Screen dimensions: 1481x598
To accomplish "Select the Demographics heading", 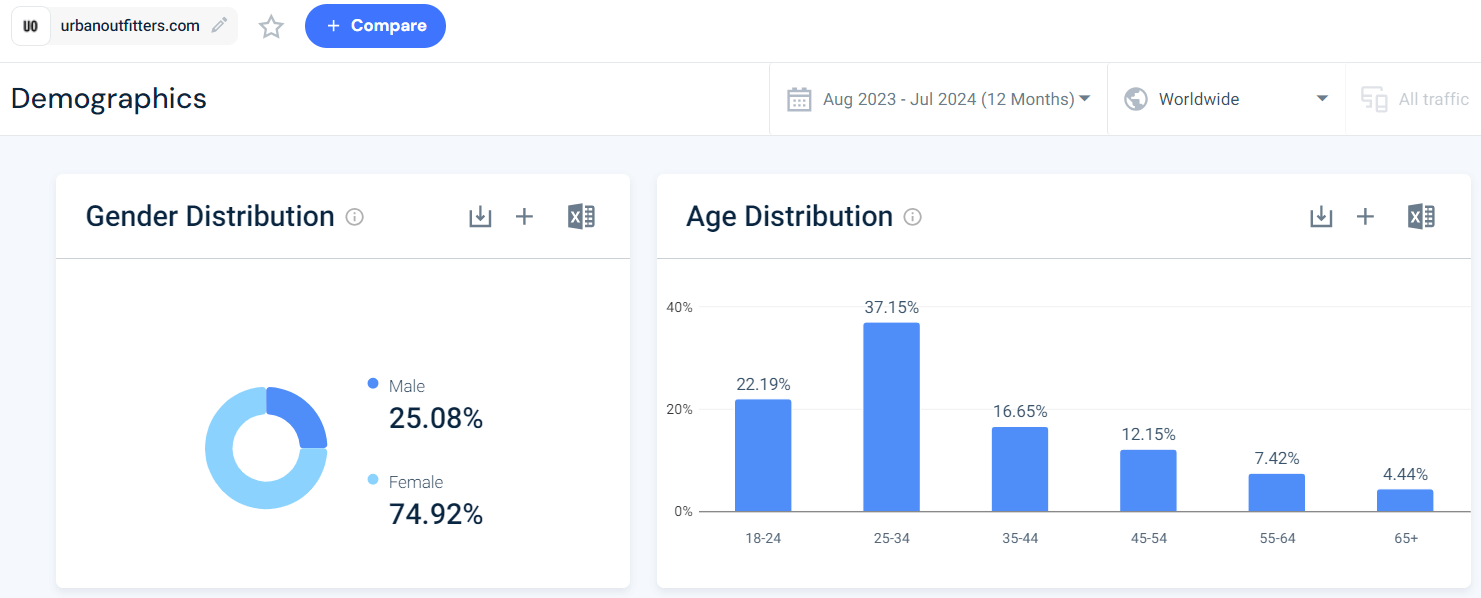I will pyautogui.click(x=107, y=98).
